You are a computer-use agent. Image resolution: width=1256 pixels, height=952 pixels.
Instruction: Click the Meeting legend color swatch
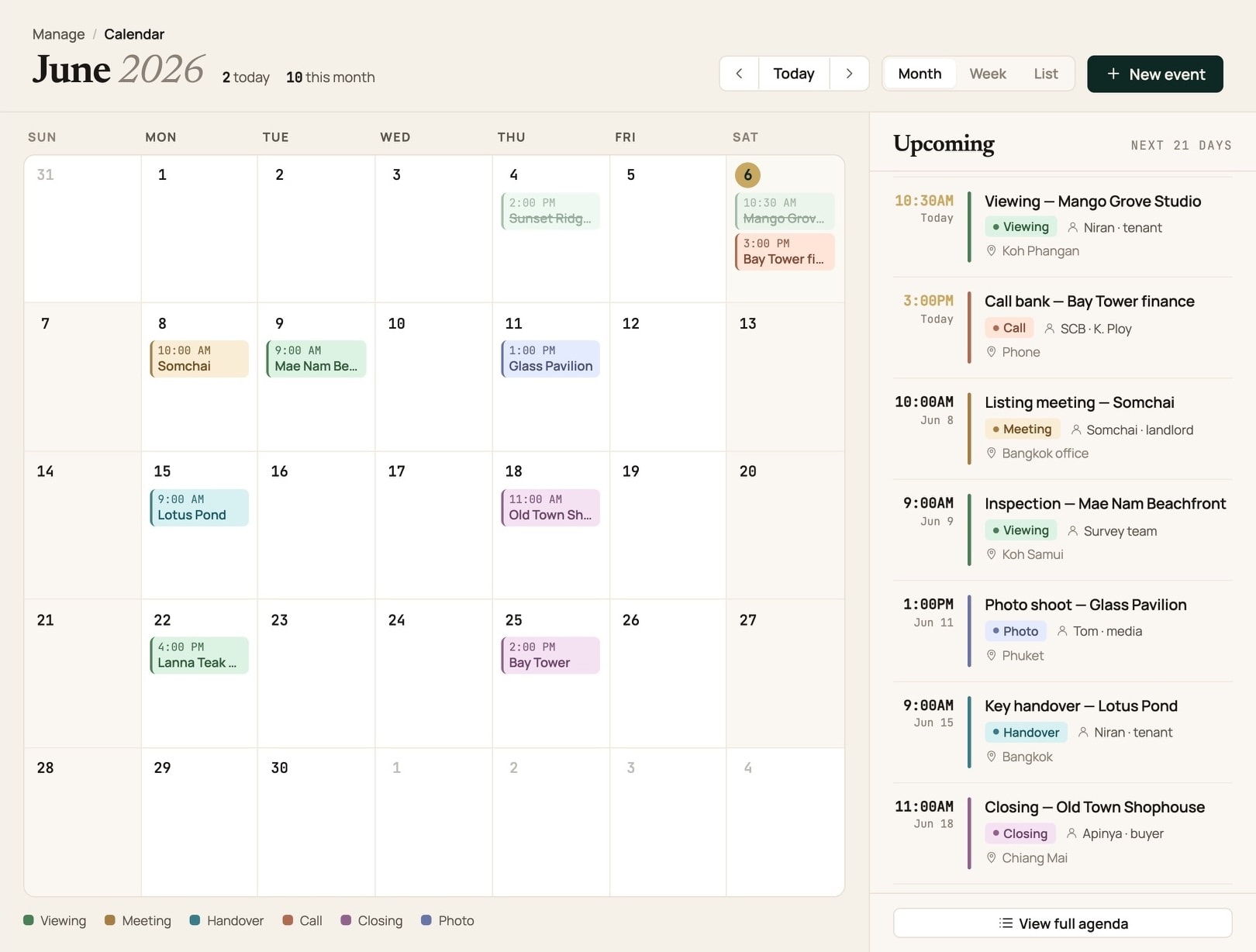pos(110,920)
